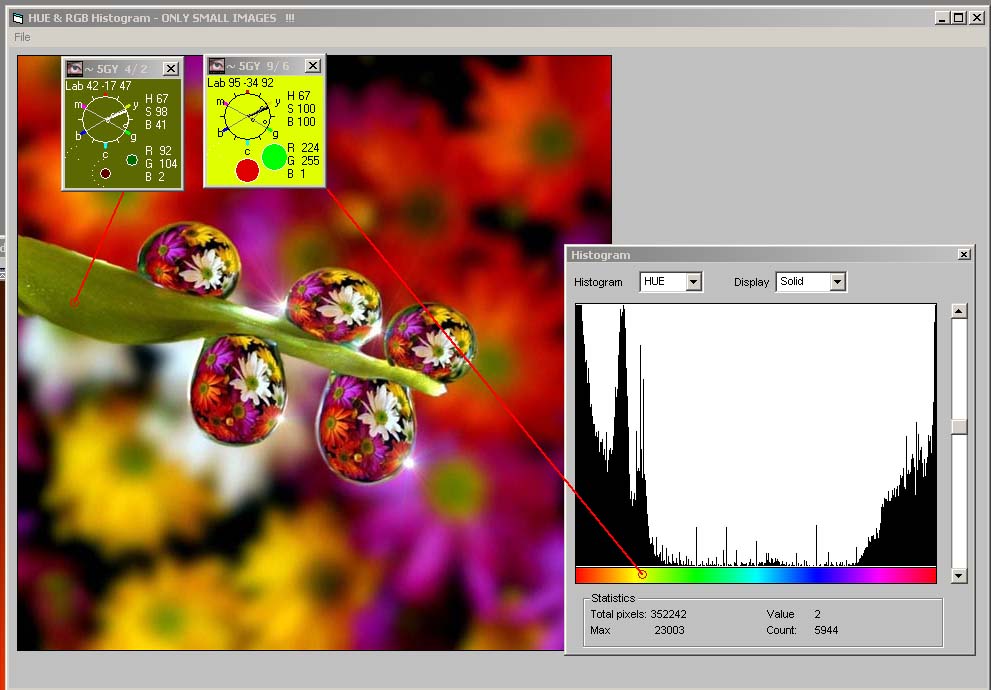Image resolution: width=991 pixels, height=690 pixels.
Task: Close the 5GY 9/6 color sample panel
Action: [x=312, y=65]
